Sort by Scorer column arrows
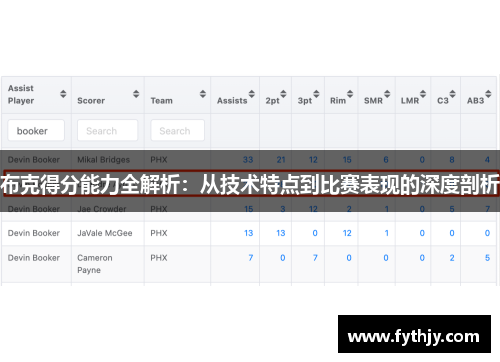The width and height of the screenshot is (500, 362). pos(136,94)
